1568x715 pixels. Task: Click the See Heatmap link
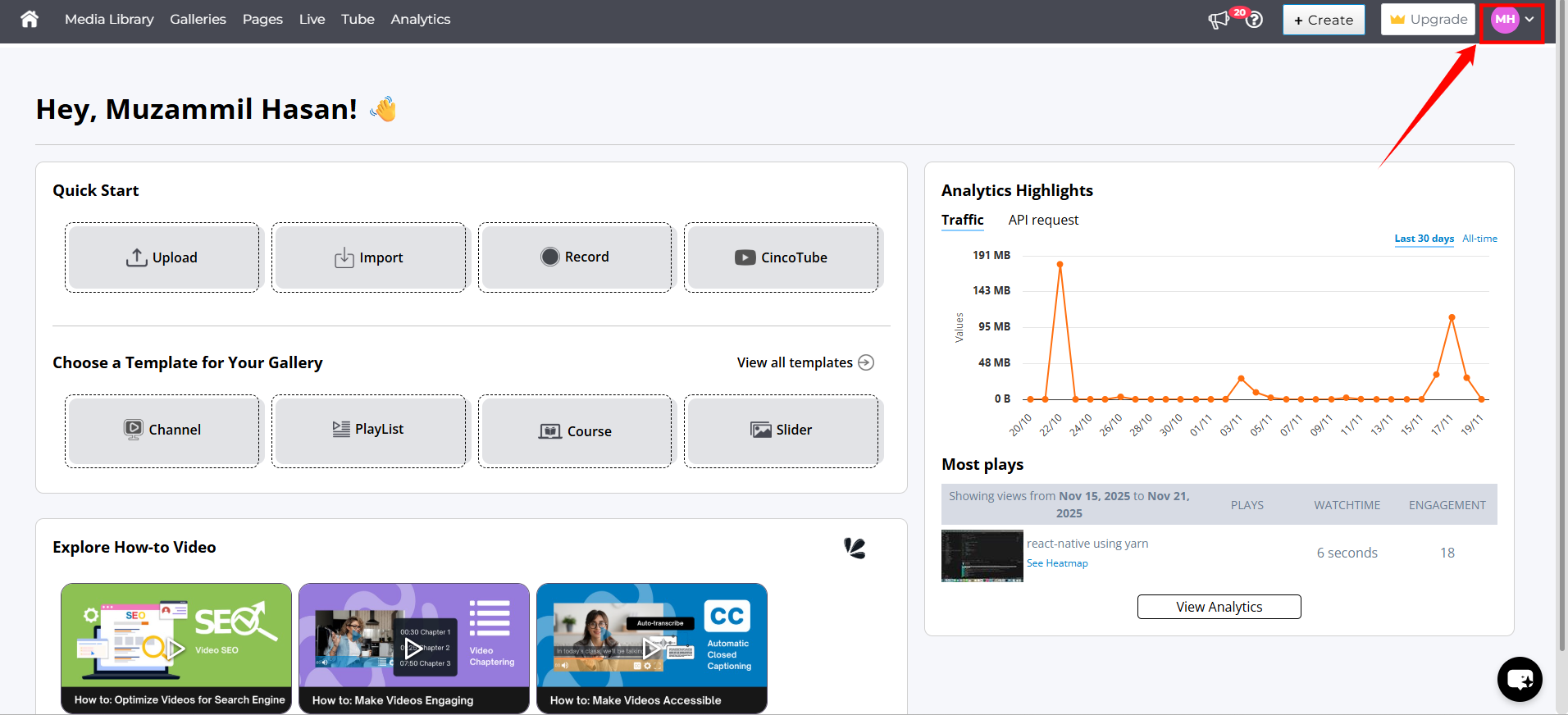click(x=1057, y=563)
